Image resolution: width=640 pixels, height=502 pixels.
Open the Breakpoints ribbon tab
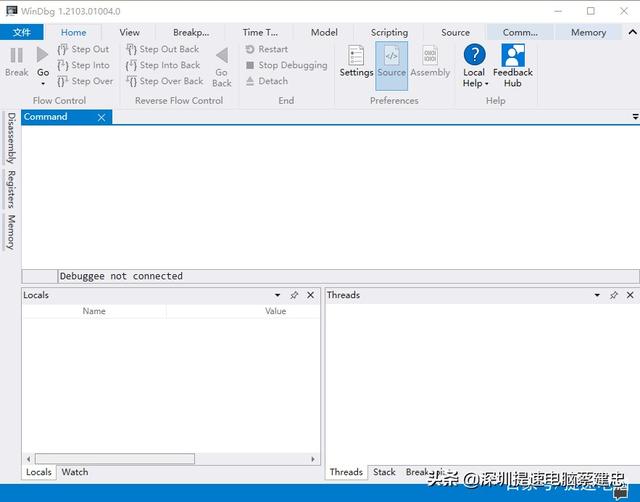[x=191, y=32]
